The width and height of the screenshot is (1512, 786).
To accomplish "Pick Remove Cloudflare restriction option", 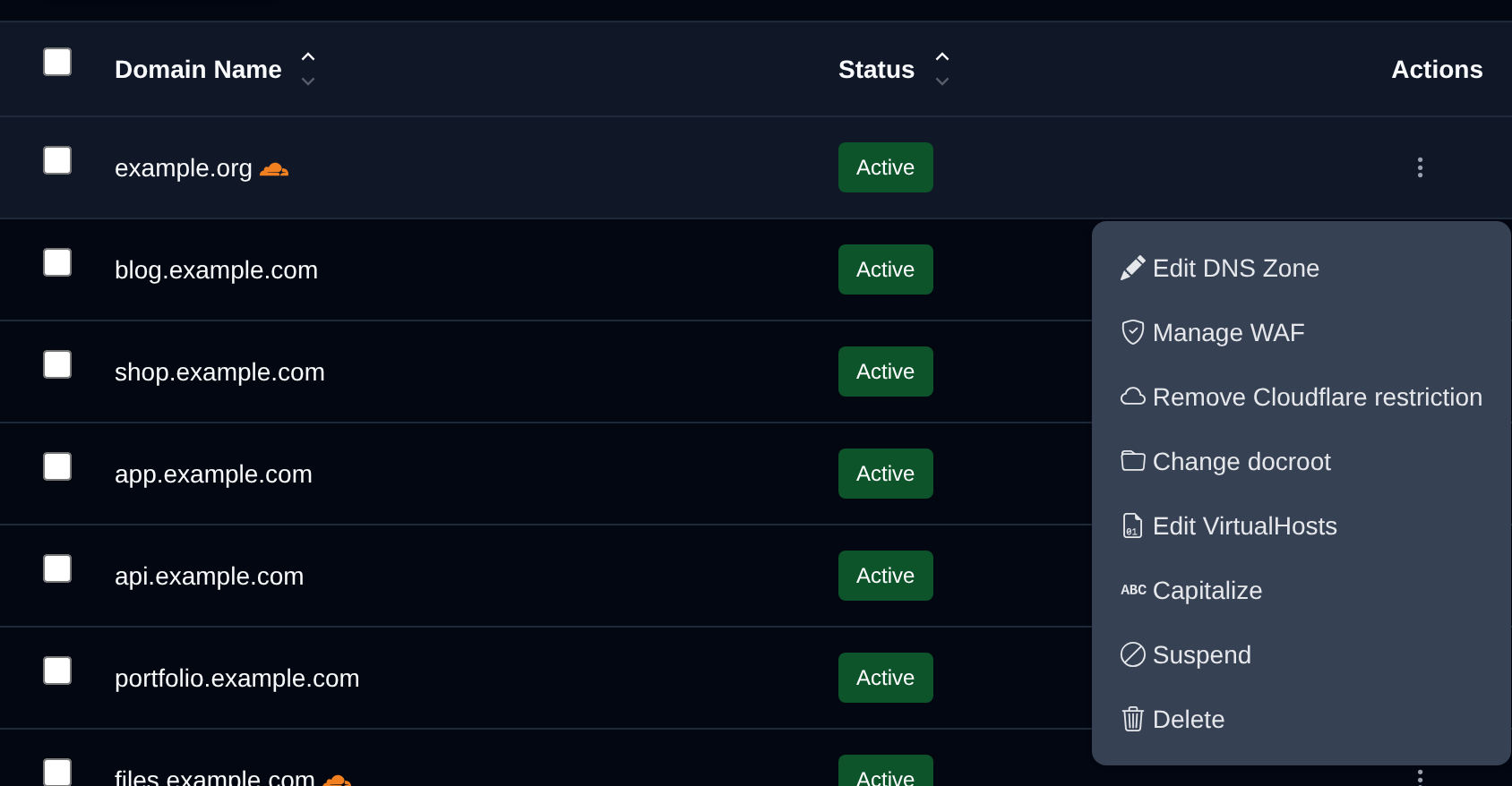I will coord(1302,397).
